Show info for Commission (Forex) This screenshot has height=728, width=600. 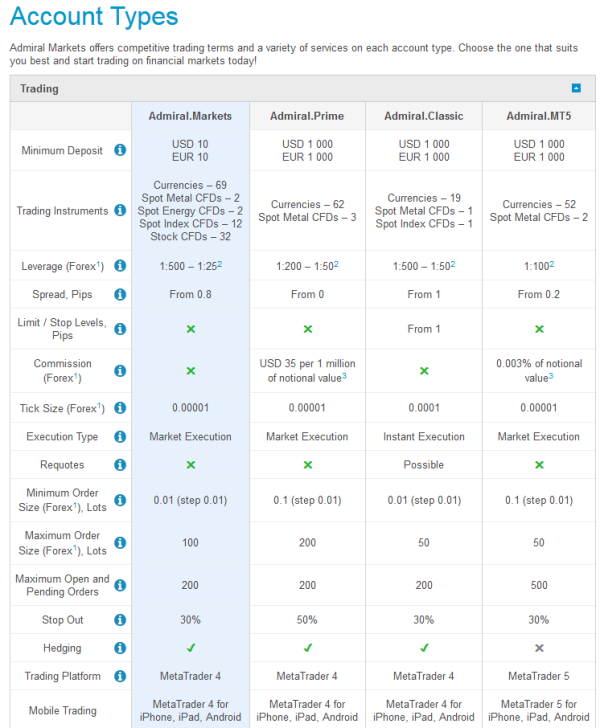120,370
